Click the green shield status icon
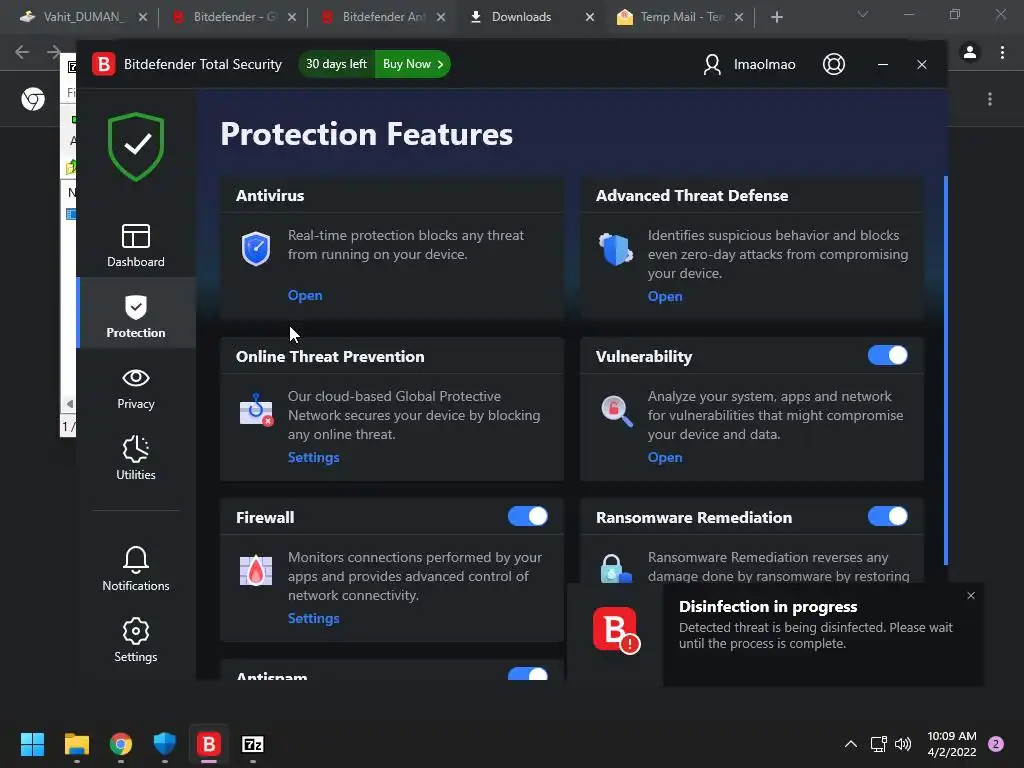The width and height of the screenshot is (1024, 768). [x=136, y=146]
